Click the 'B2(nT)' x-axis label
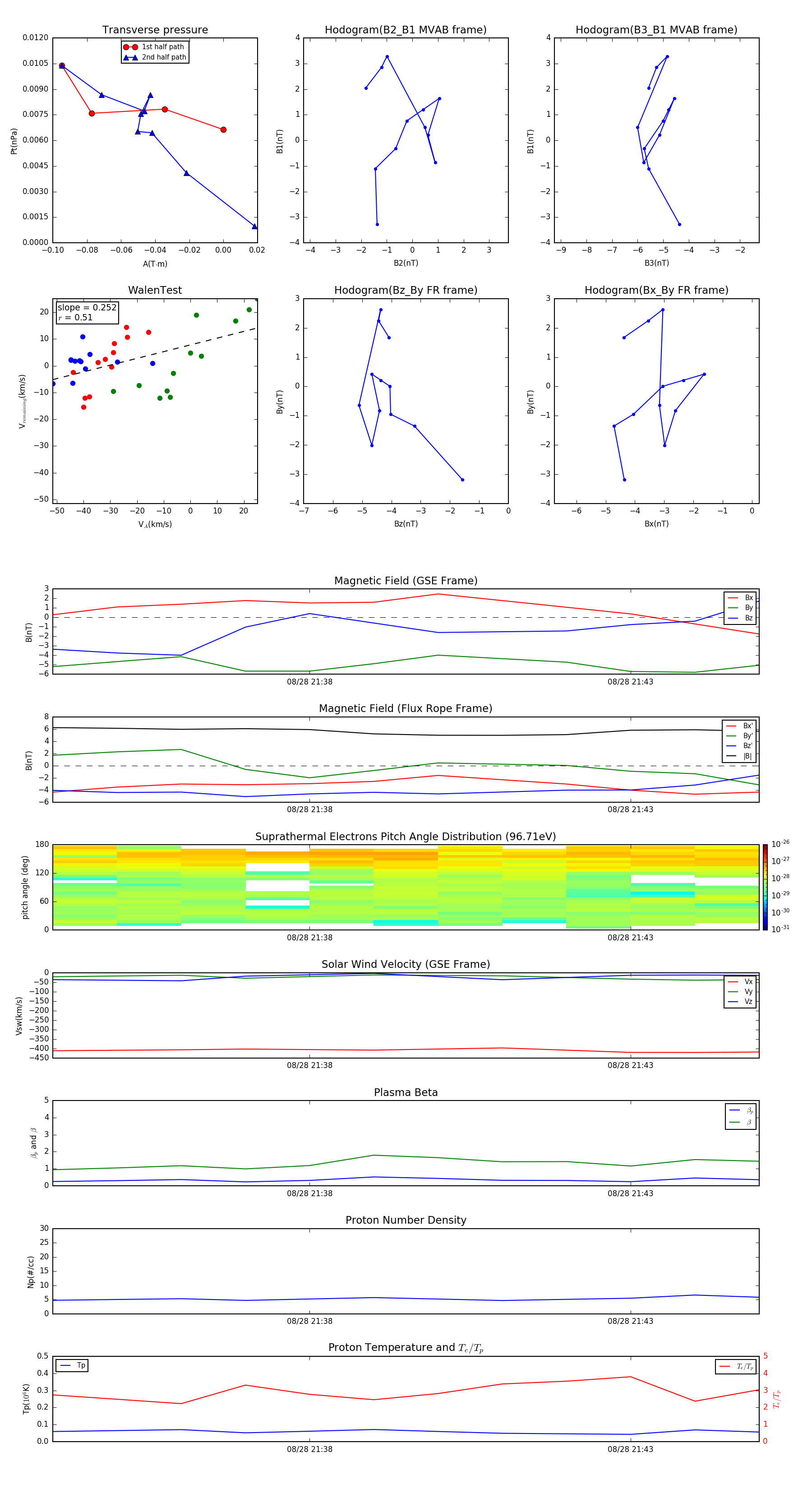The width and height of the screenshot is (812, 1489). click(406, 263)
